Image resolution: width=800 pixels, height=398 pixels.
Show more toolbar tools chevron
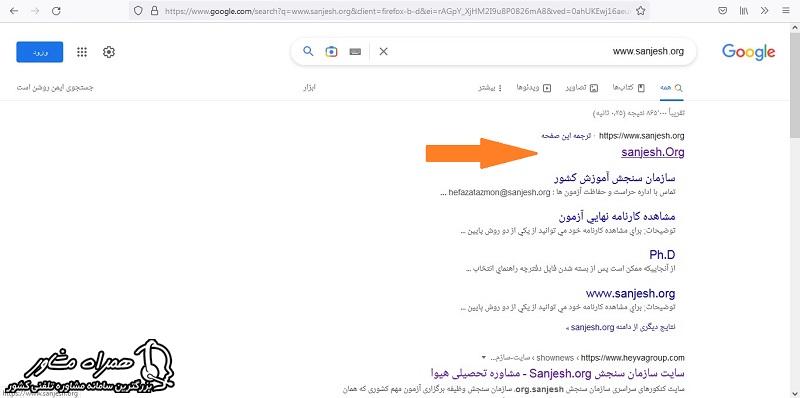(x=764, y=10)
